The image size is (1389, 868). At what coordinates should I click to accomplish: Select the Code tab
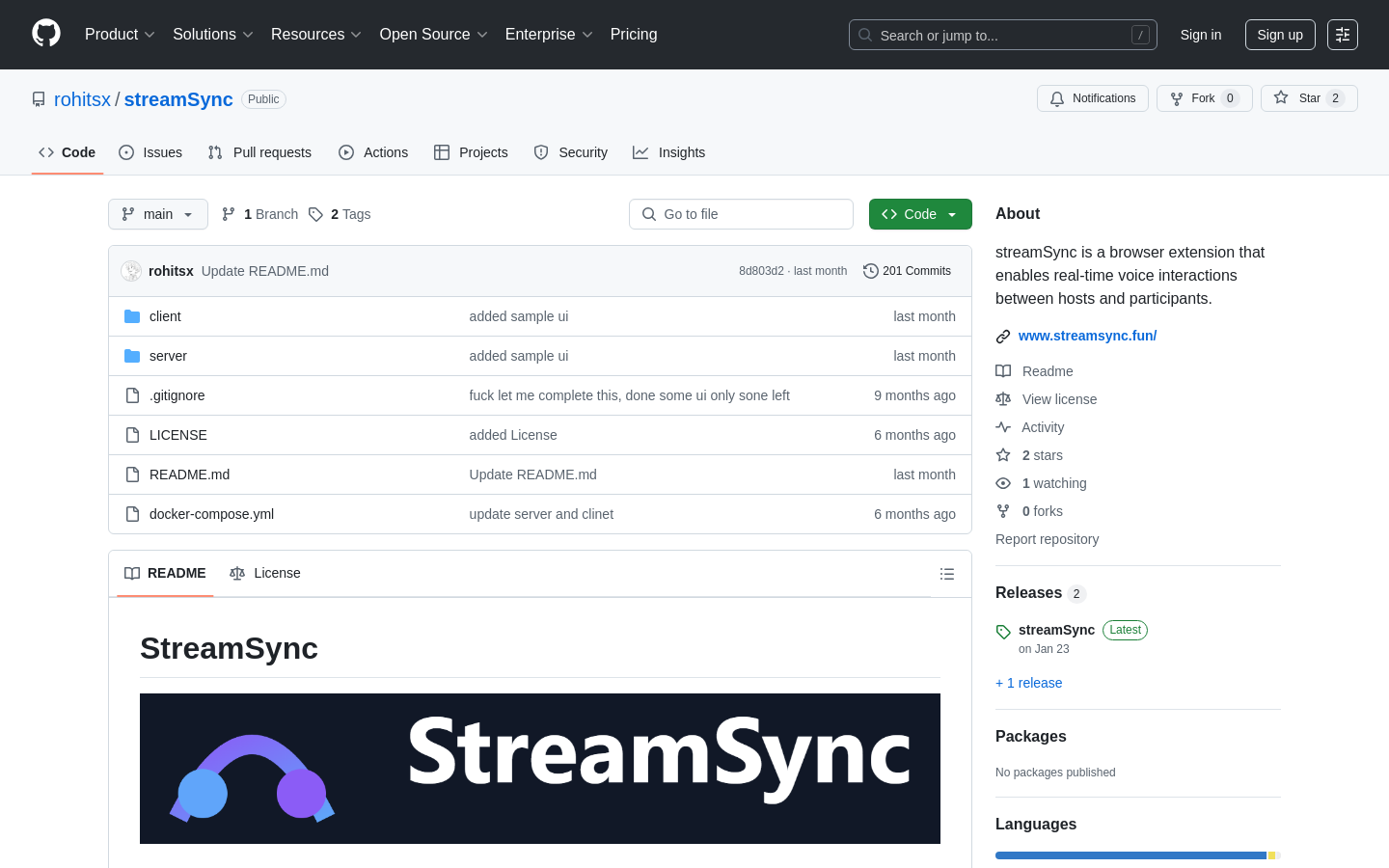(68, 152)
